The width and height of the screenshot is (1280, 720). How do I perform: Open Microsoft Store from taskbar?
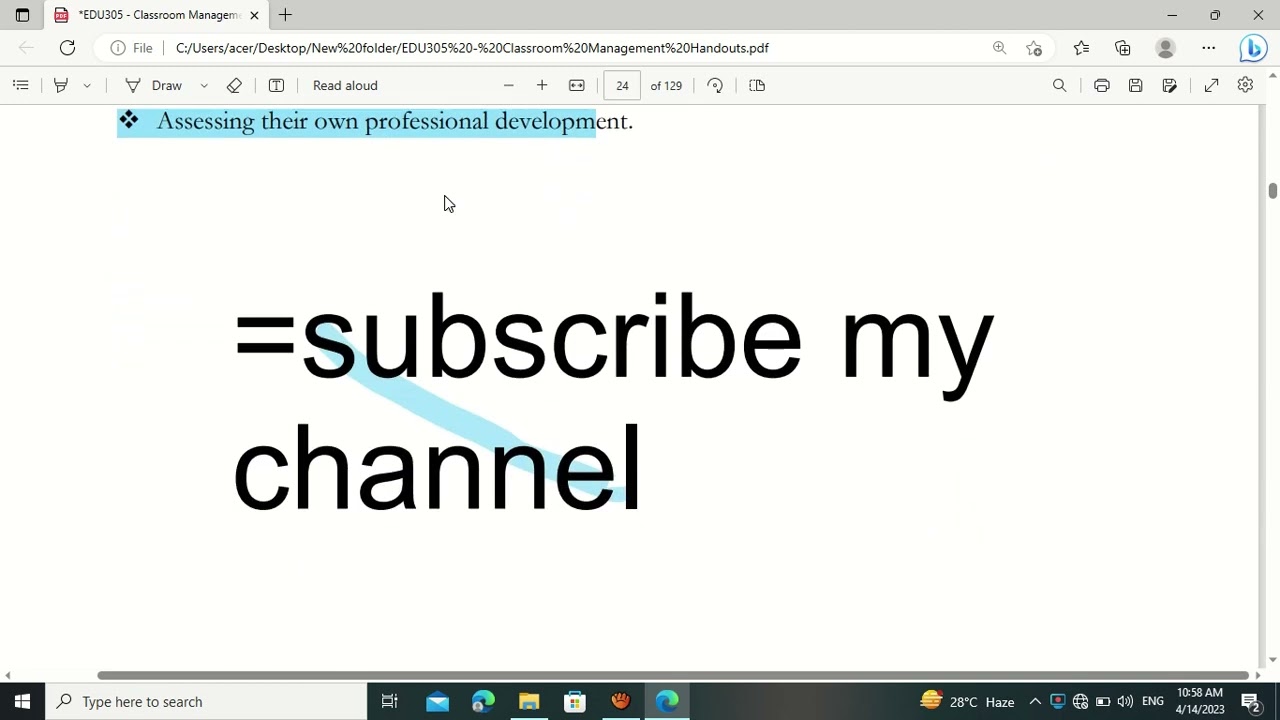(x=575, y=701)
